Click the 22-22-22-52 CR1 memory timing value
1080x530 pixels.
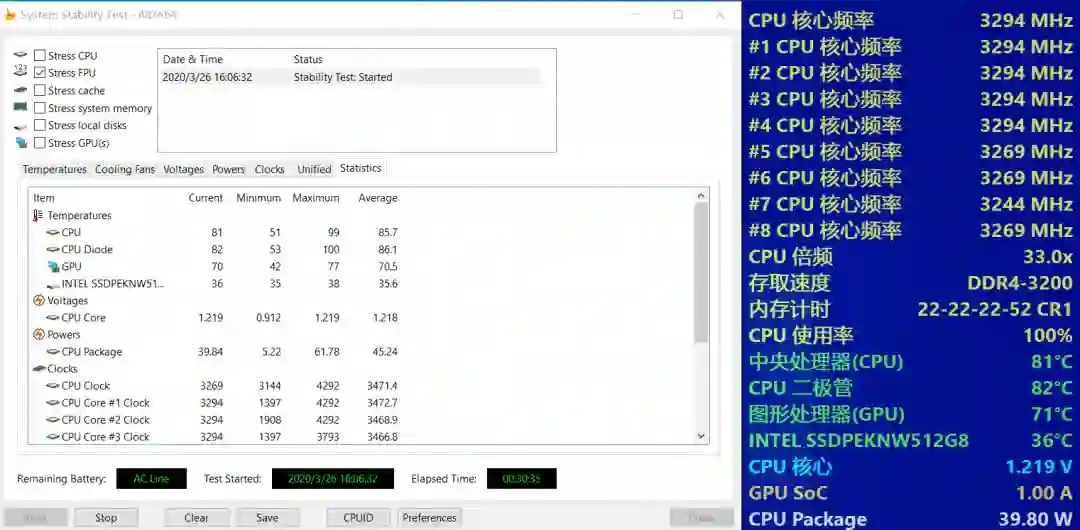tap(995, 309)
